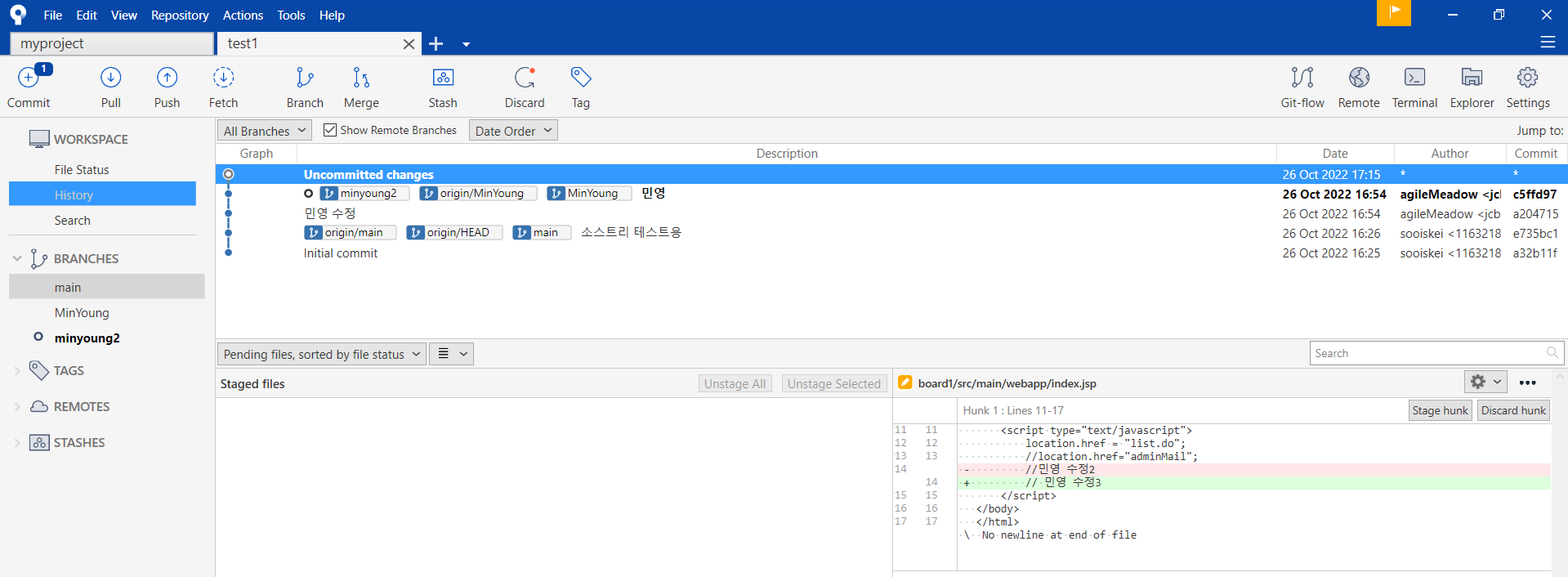Click the orange flag notification icon
Viewport: 1568px width, 577px height.
(1394, 13)
